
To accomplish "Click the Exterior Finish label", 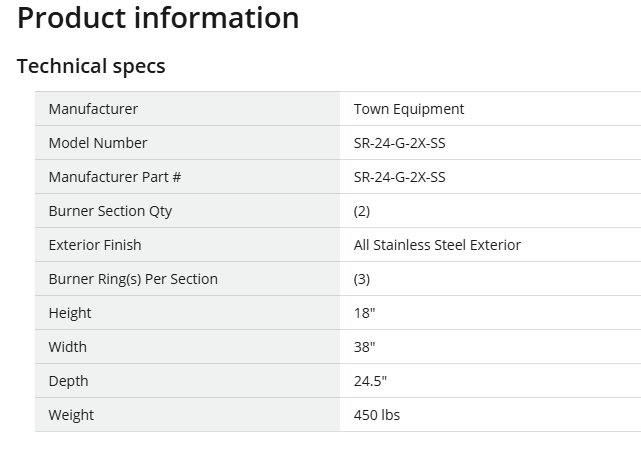I will tap(95, 245).
